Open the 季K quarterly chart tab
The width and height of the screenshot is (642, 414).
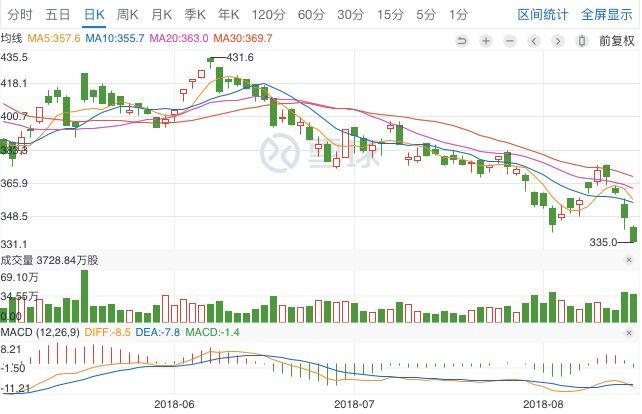[x=194, y=15]
